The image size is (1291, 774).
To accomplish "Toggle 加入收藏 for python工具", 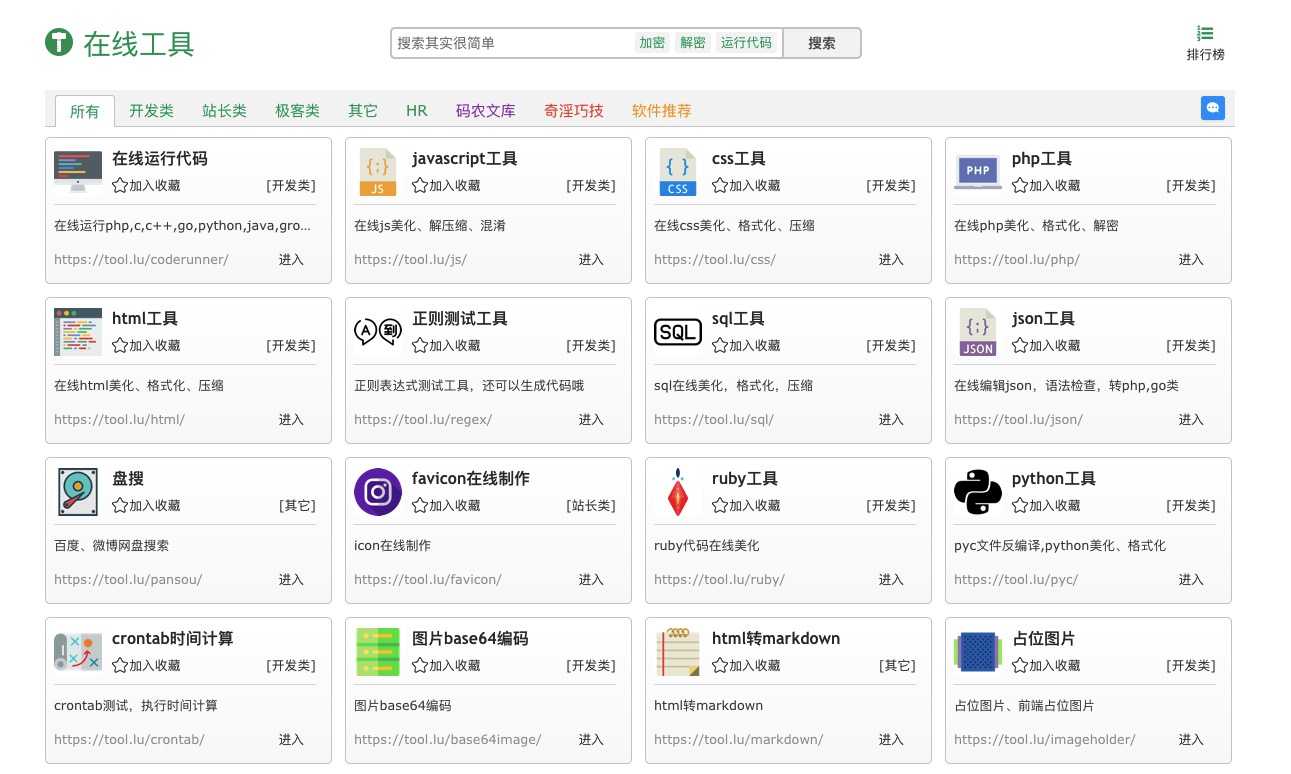I will (x=1046, y=505).
